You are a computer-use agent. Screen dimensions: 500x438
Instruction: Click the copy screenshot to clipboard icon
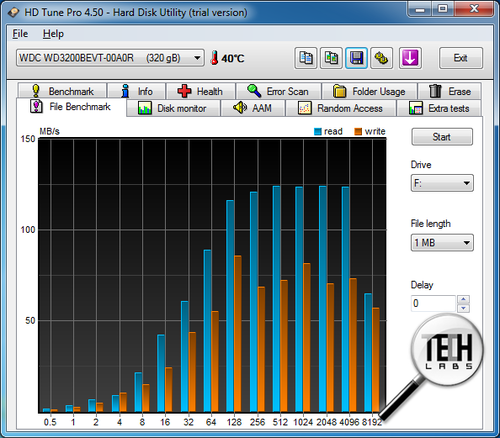(331, 58)
